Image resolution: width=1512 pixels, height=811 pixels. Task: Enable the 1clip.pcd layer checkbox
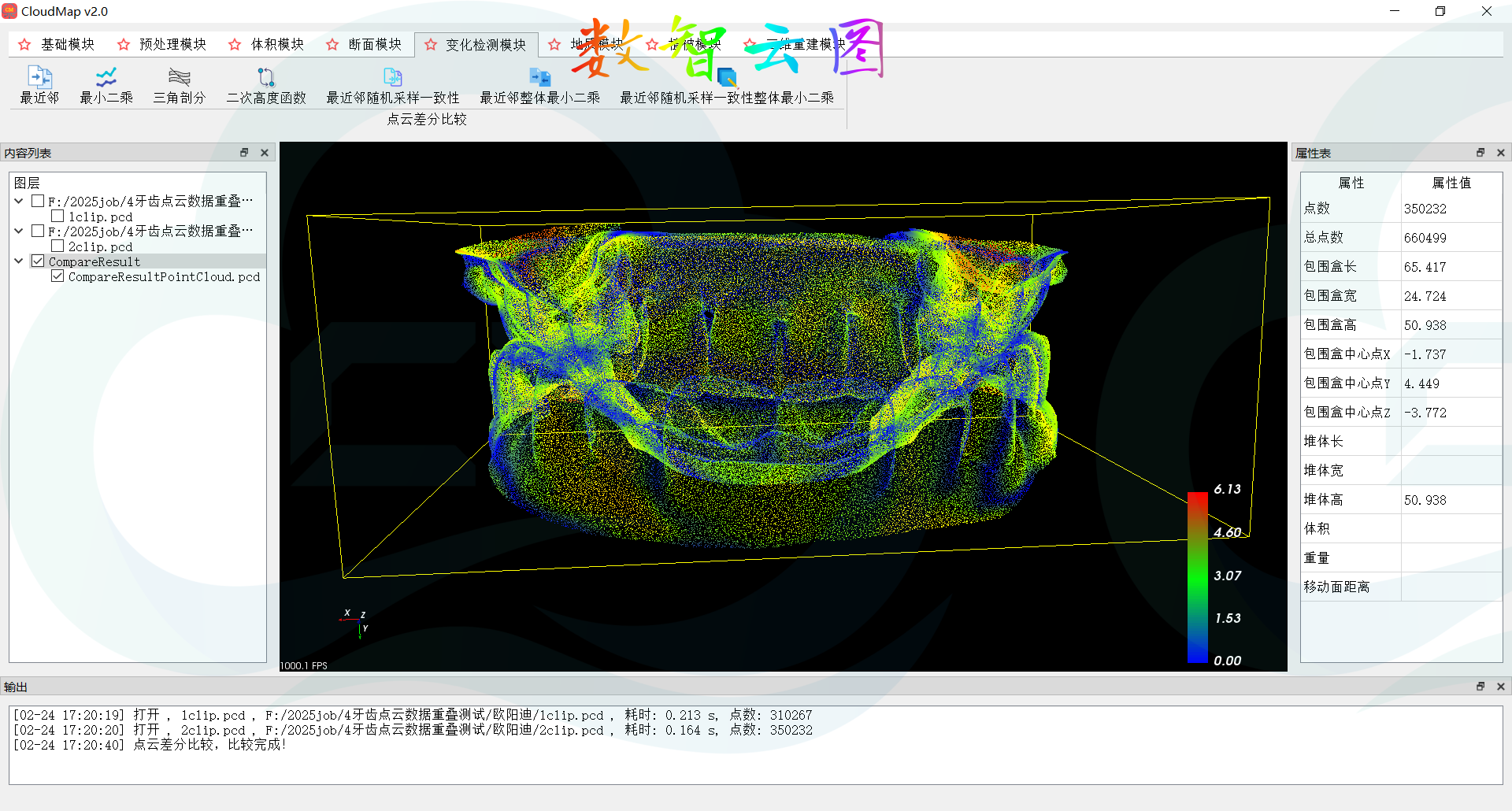point(57,216)
